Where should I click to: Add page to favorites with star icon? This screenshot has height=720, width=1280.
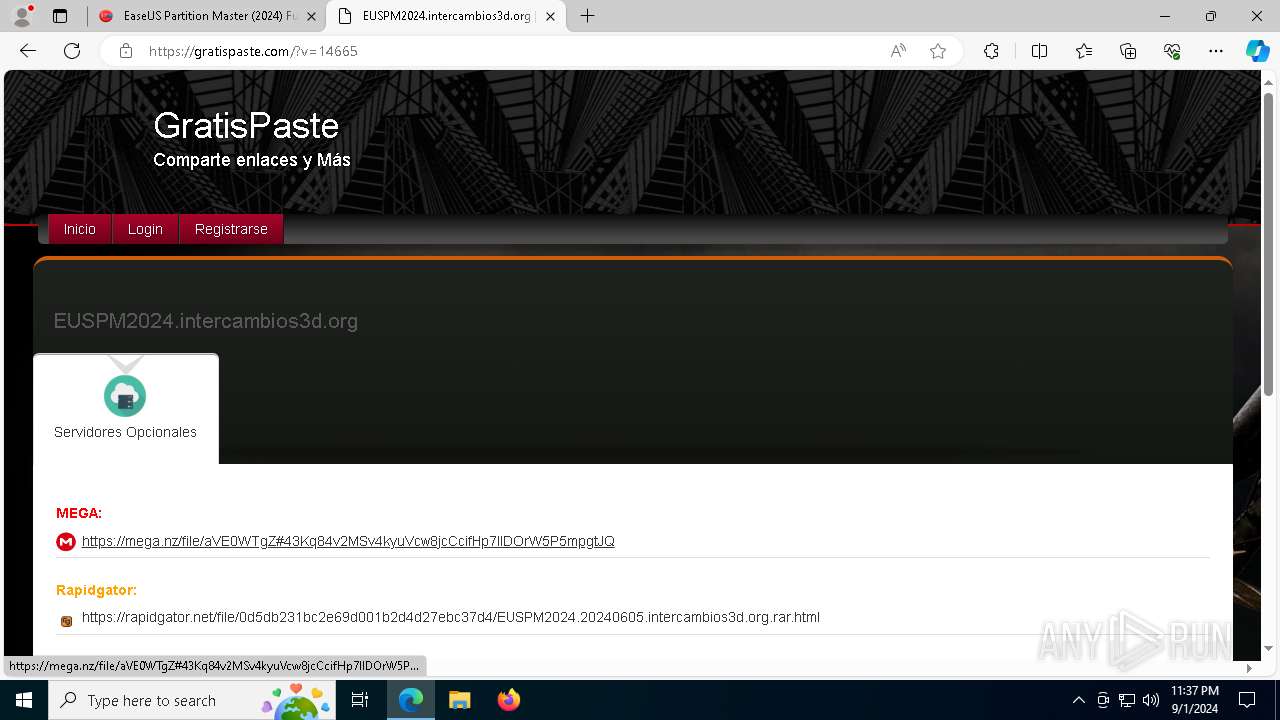pyautogui.click(x=938, y=51)
